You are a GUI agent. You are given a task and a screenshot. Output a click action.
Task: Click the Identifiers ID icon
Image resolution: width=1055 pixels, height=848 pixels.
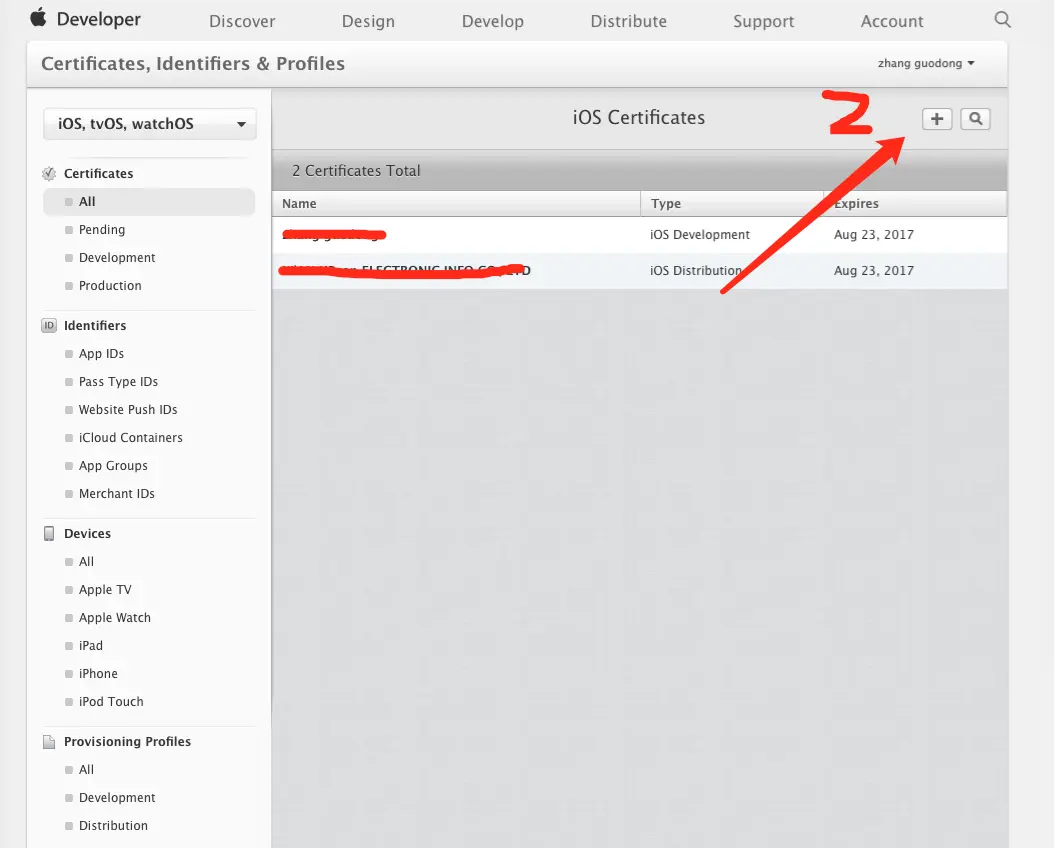pyautogui.click(x=49, y=326)
